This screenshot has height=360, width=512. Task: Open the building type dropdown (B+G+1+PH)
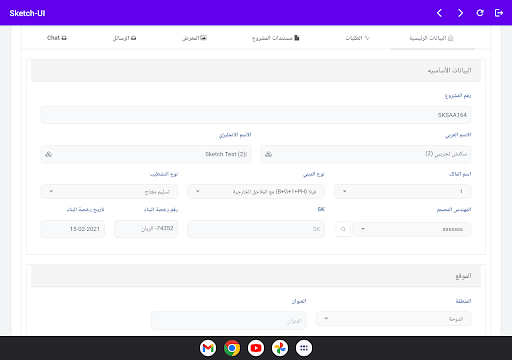pyautogui.click(x=256, y=192)
